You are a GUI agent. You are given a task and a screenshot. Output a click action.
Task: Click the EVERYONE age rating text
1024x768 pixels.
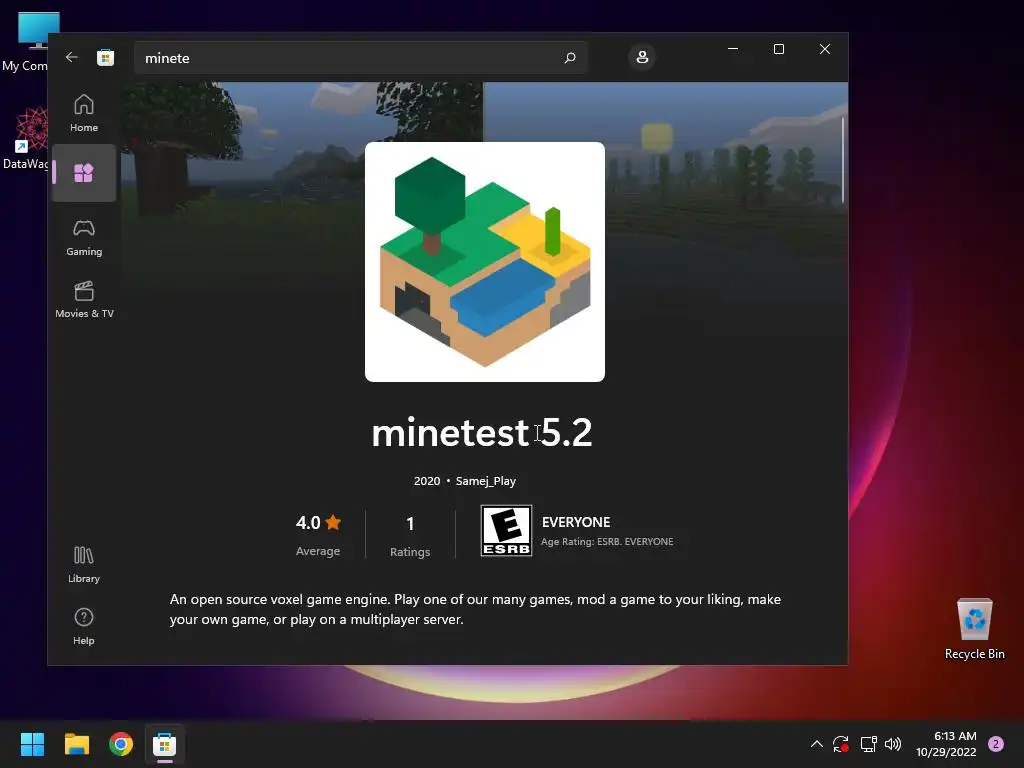pos(576,522)
